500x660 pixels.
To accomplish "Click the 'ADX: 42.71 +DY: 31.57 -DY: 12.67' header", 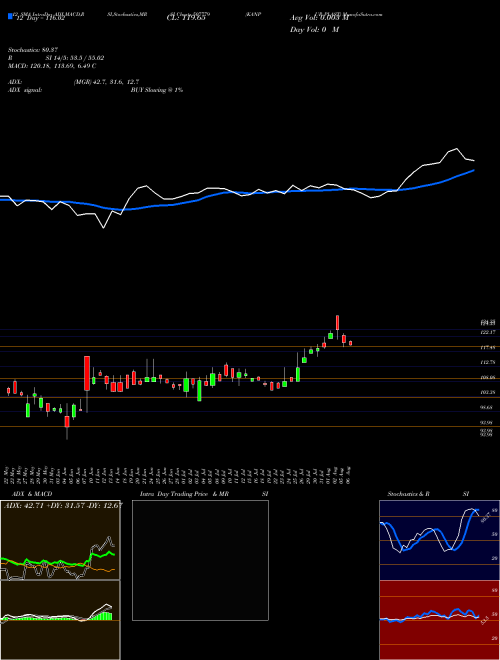I will click(x=63, y=505).
